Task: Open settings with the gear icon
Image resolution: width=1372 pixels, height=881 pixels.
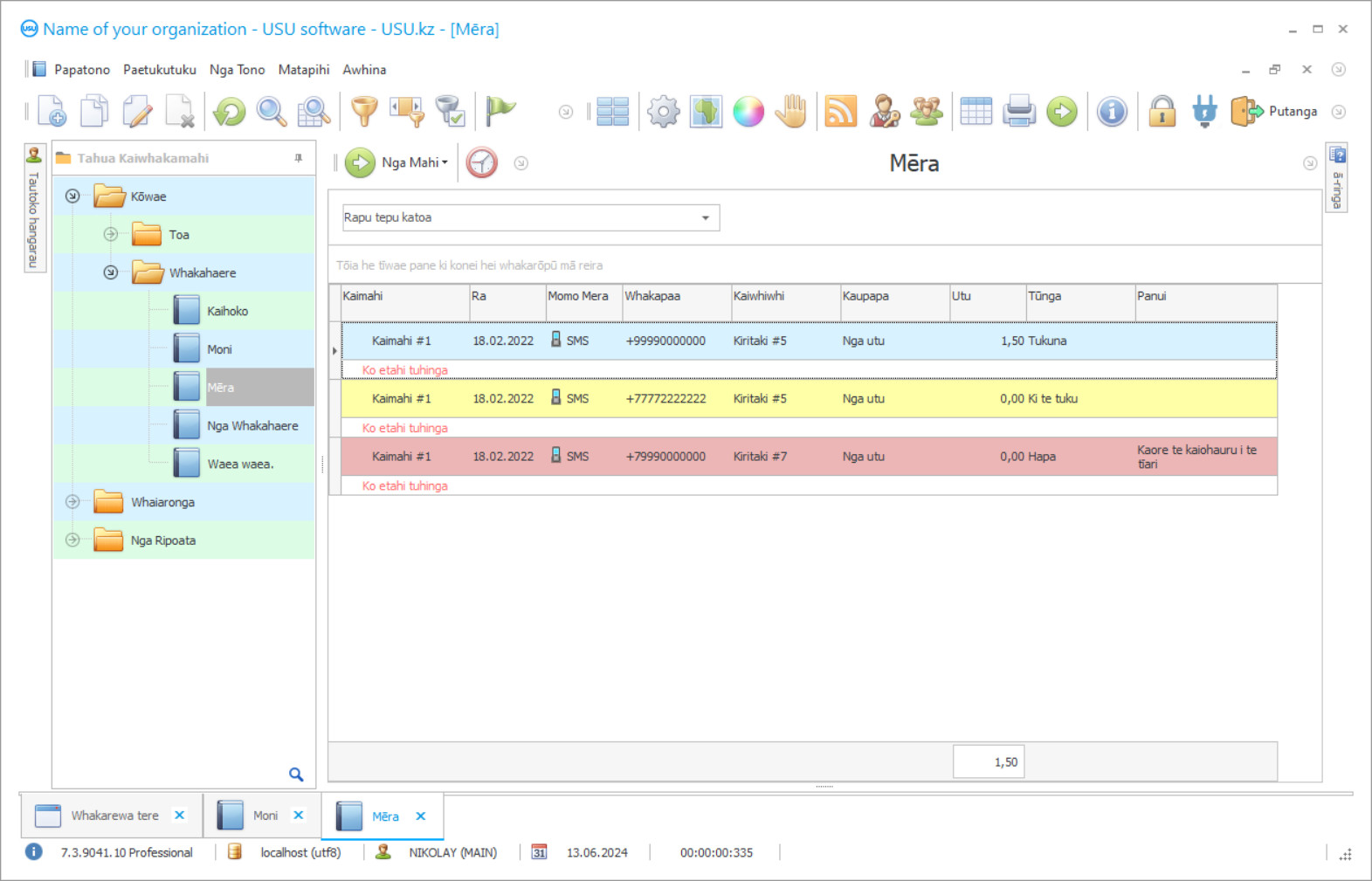Action: (664, 112)
